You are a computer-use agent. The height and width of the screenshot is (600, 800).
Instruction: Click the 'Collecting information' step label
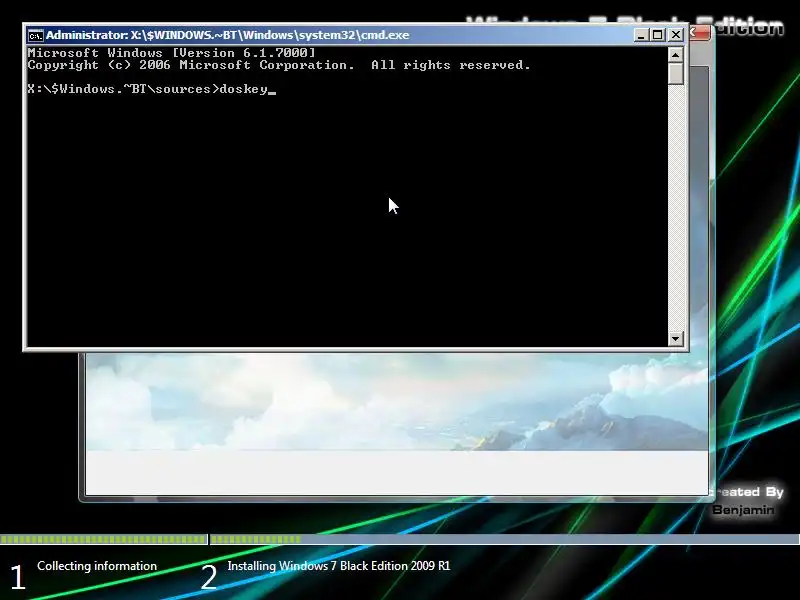tap(97, 566)
